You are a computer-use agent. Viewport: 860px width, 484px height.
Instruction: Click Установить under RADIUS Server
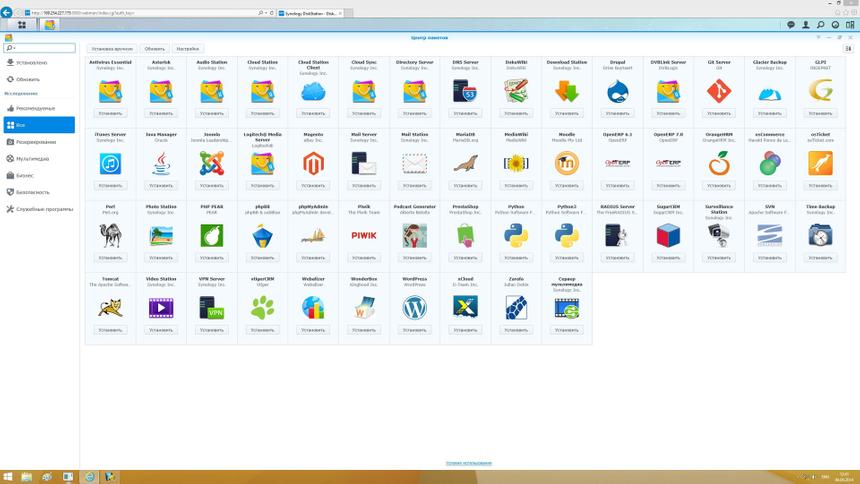(x=618, y=258)
